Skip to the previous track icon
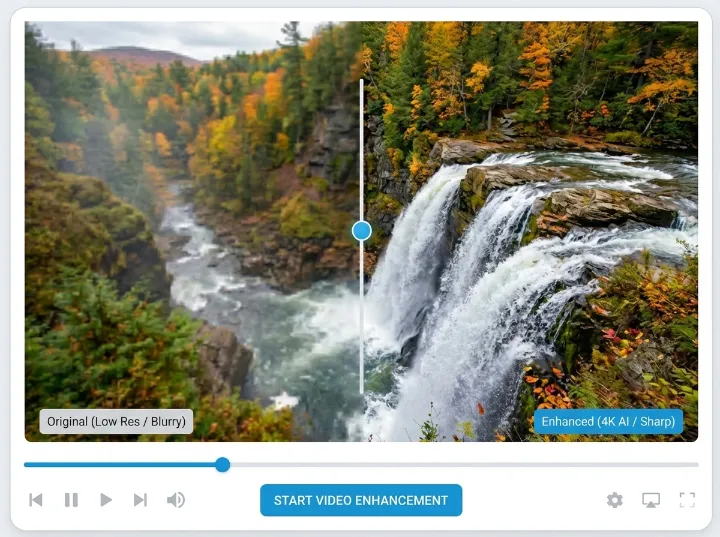 tap(36, 500)
